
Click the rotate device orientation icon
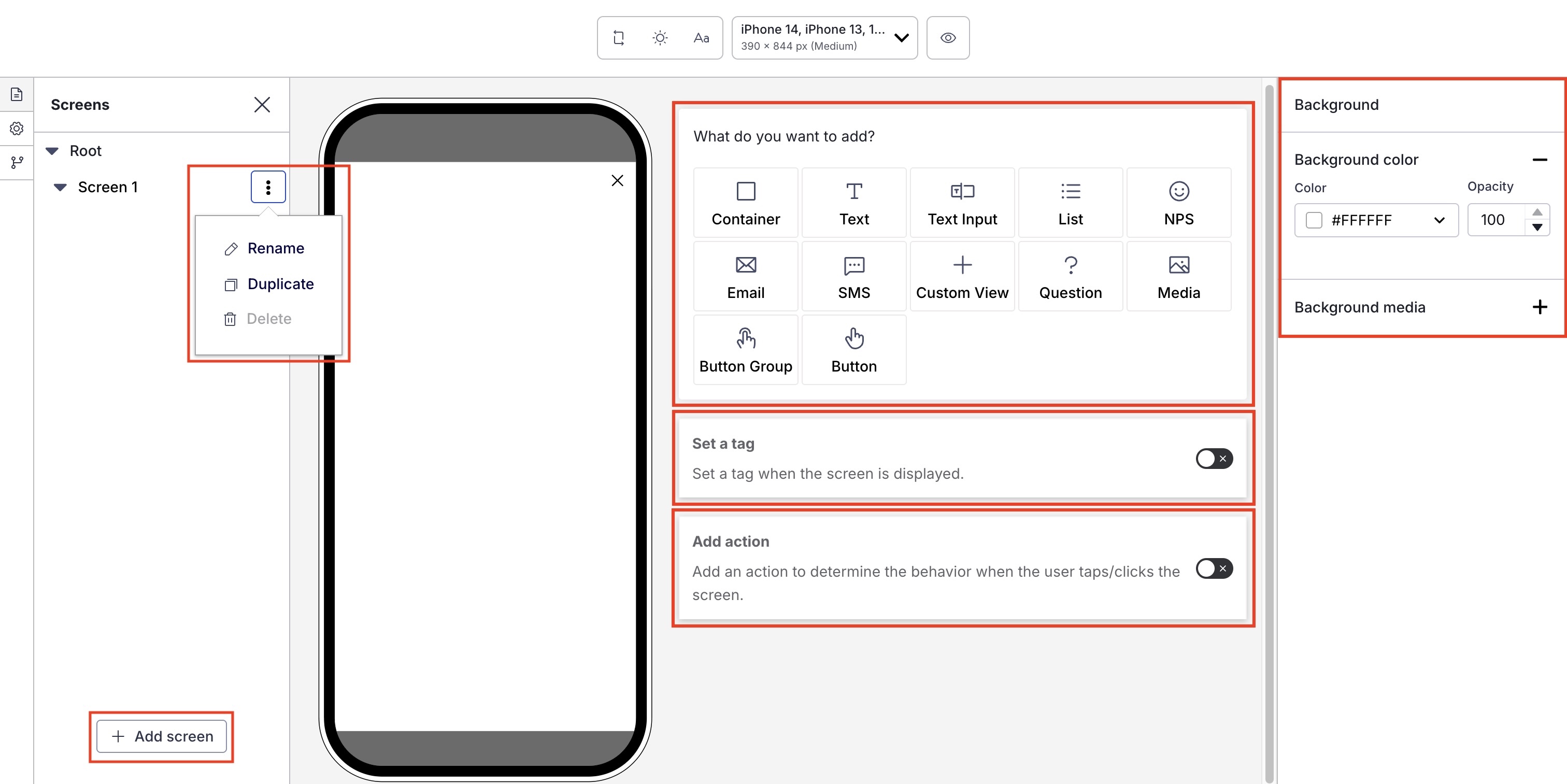coord(619,38)
